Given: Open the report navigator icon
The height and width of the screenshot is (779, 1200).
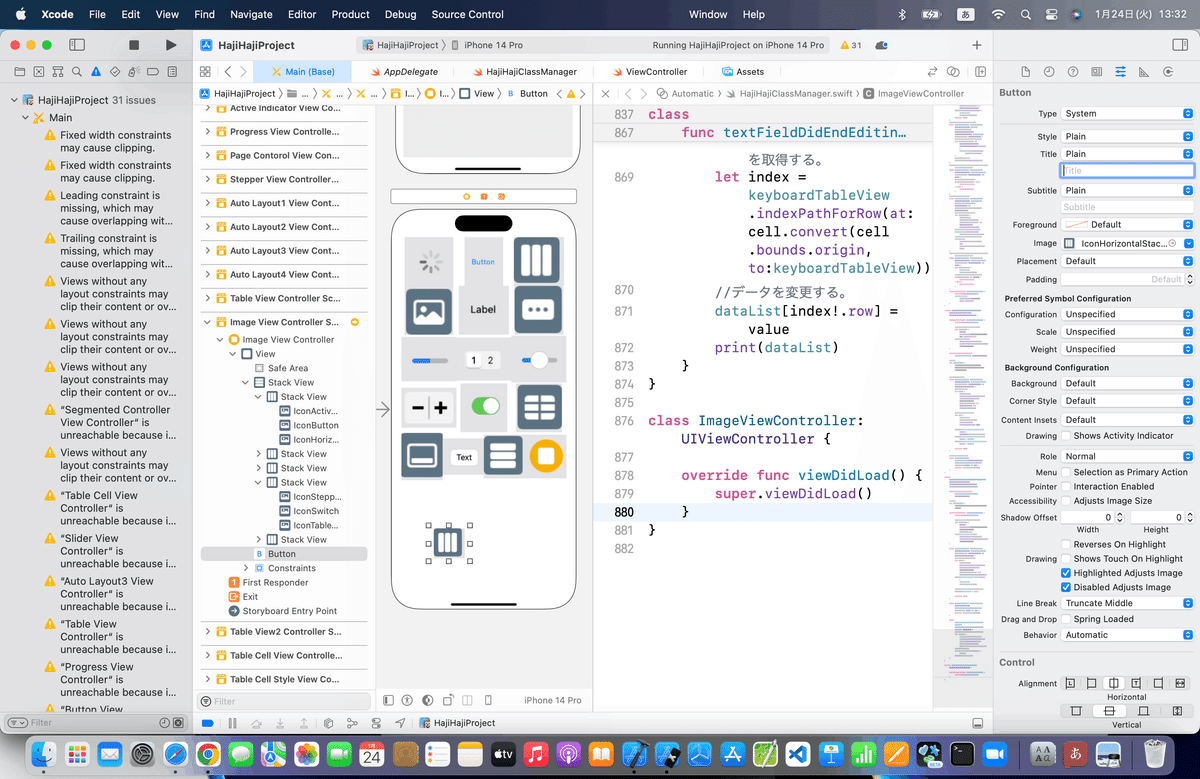Looking at the screenshot, I should pyautogui.click(x=172, y=72).
